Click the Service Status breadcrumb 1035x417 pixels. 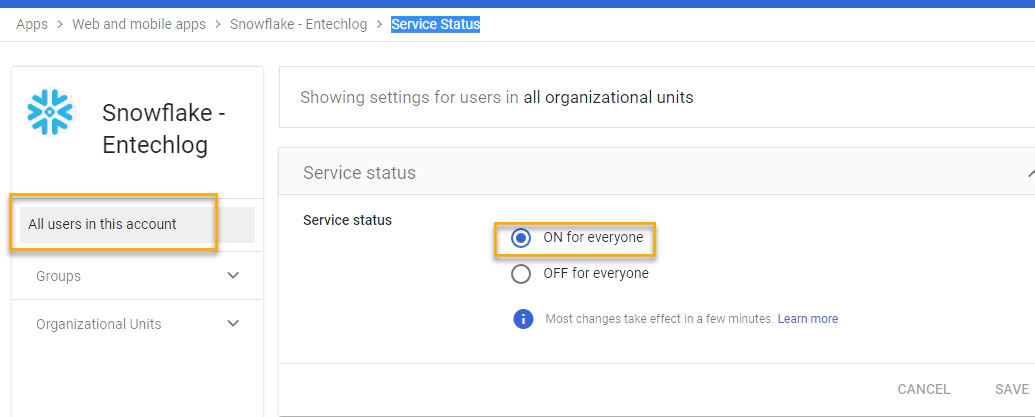pyautogui.click(x=436, y=24)
